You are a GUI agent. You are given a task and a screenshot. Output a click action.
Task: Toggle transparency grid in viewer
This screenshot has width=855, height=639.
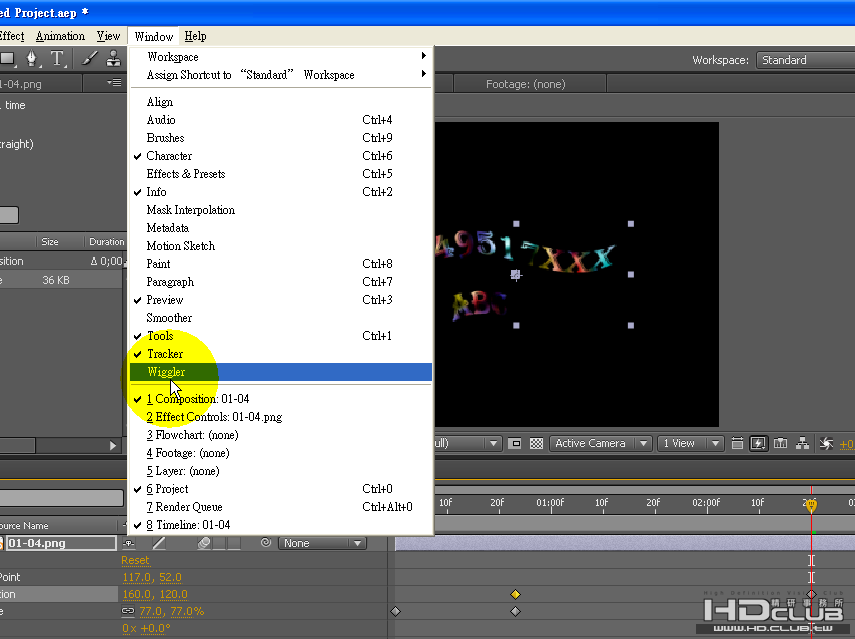[537, 443]
